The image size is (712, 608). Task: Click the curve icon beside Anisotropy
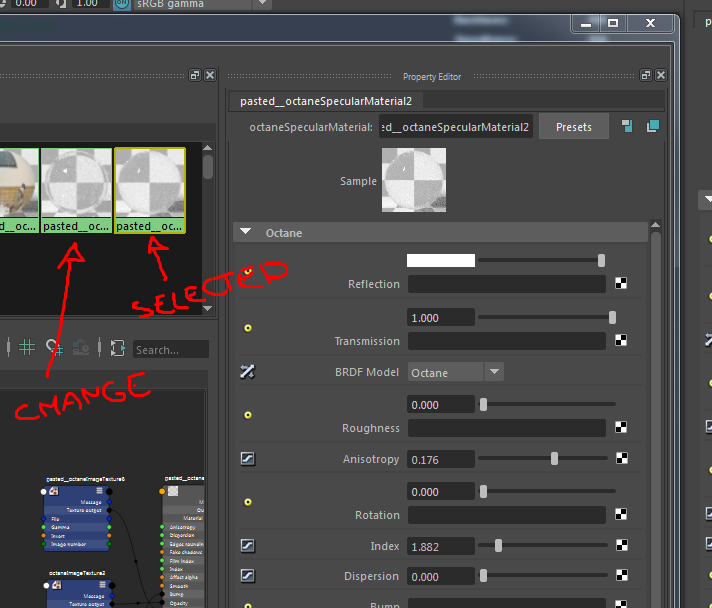pos(247,459)
